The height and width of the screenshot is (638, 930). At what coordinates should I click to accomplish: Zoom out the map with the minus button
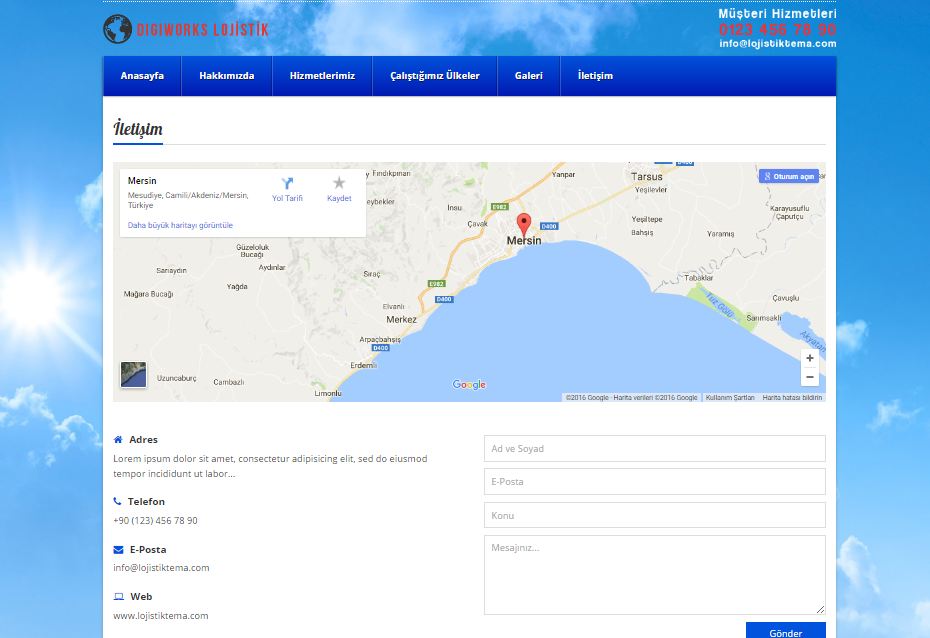810,377
